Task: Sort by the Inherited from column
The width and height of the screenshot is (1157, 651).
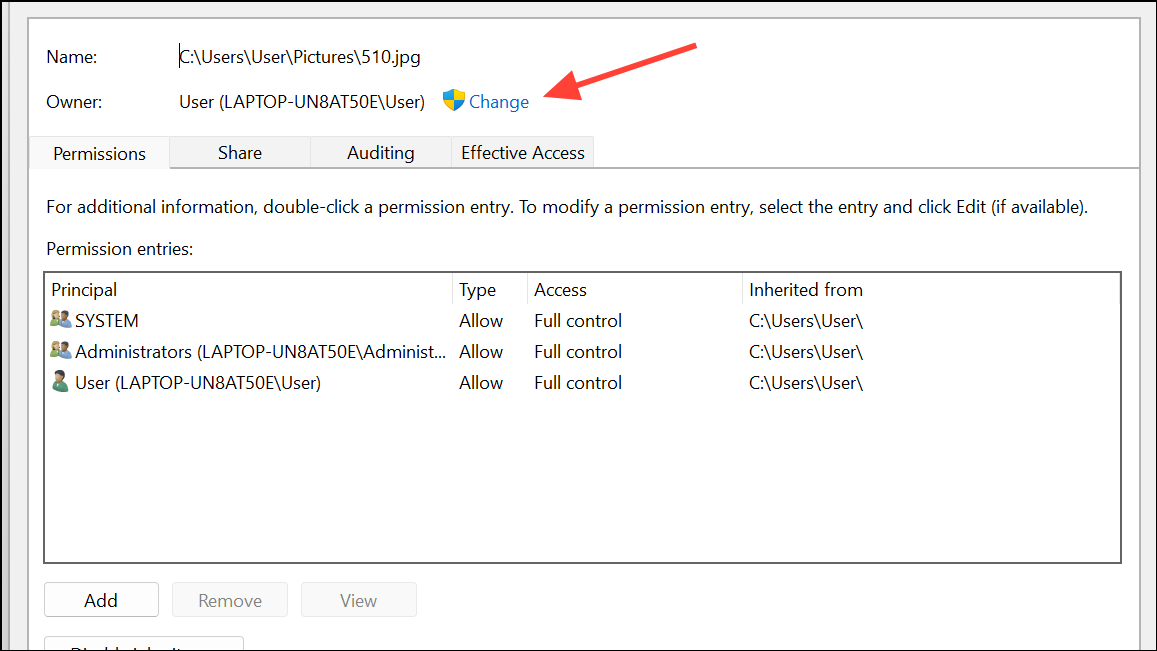Action: [806, 290]
